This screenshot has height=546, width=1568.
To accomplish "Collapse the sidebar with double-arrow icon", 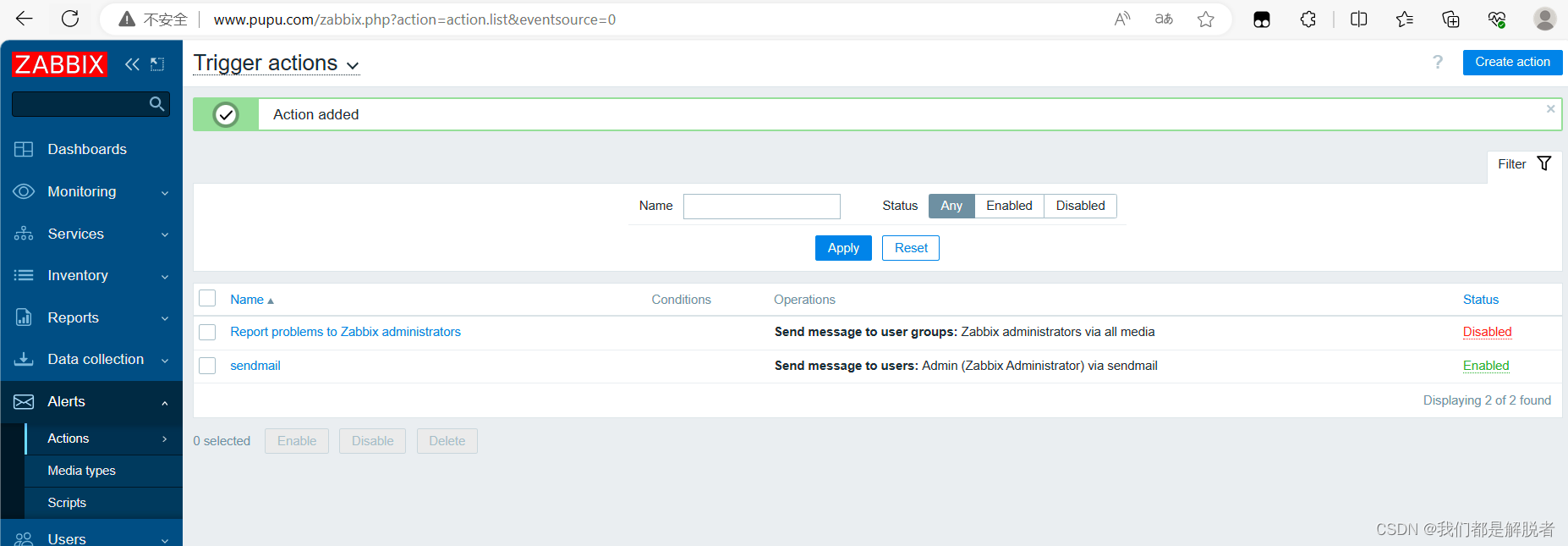I will point(132,64).
